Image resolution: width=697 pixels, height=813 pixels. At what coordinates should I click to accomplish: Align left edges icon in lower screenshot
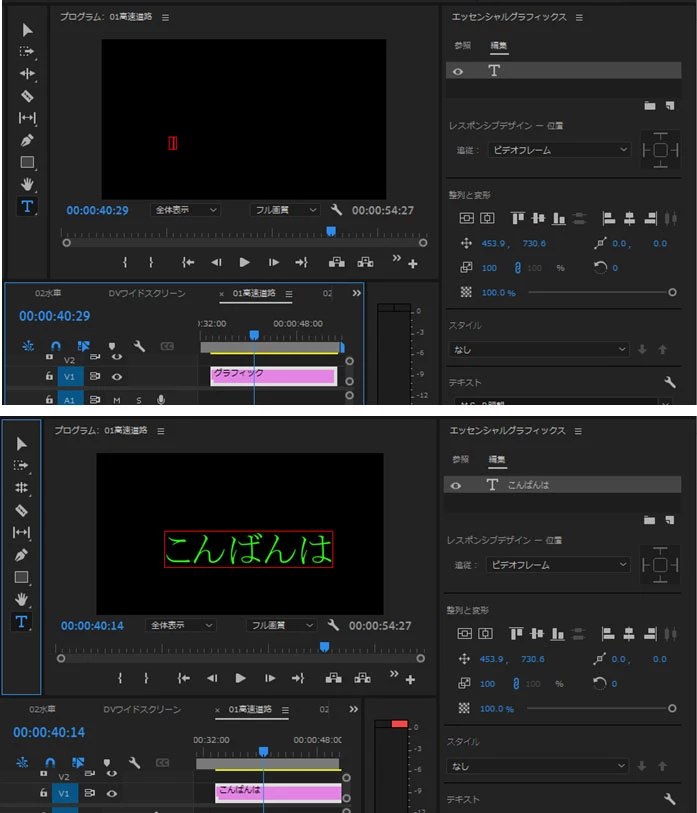point(608,634)
